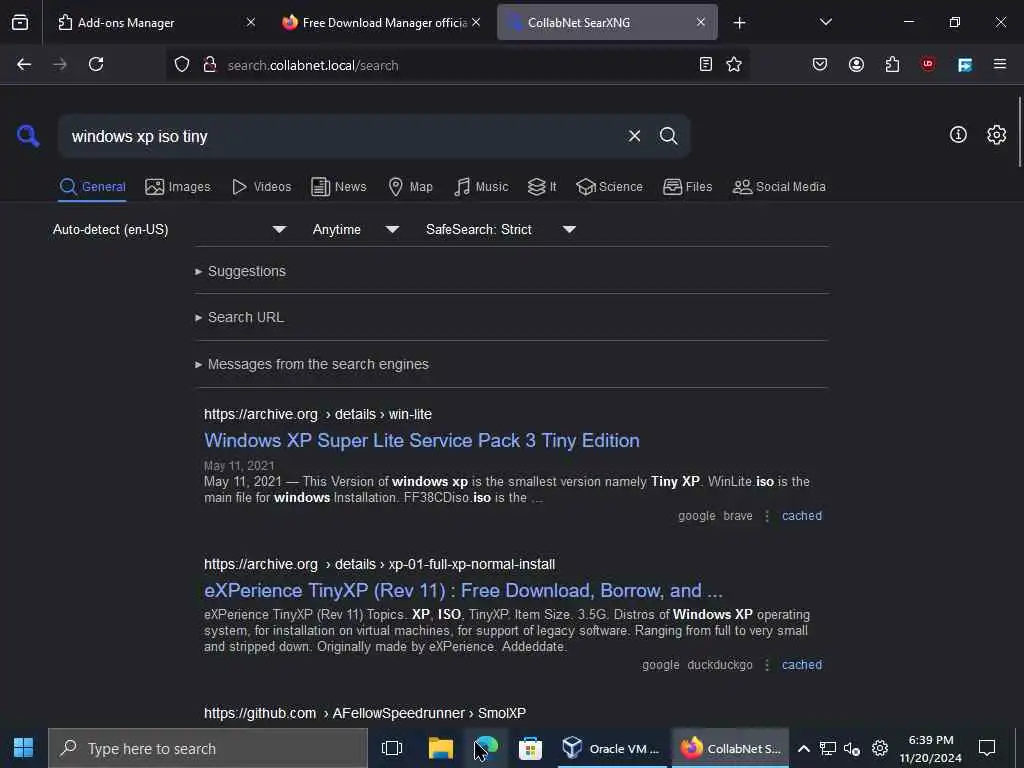This screenshot has width=1024, height=768.
Task: Click github.com SmolXP URL breadcrumb
Action: pos(364,713)
